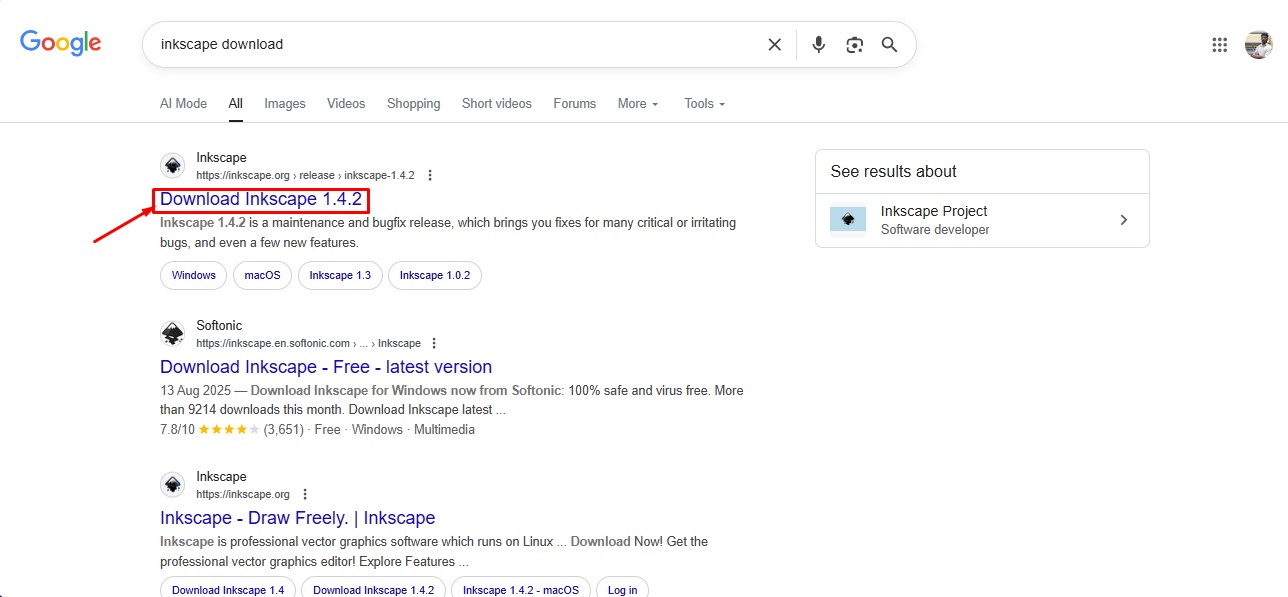Click the Inkscape 1.3 chip

point(340,275)
